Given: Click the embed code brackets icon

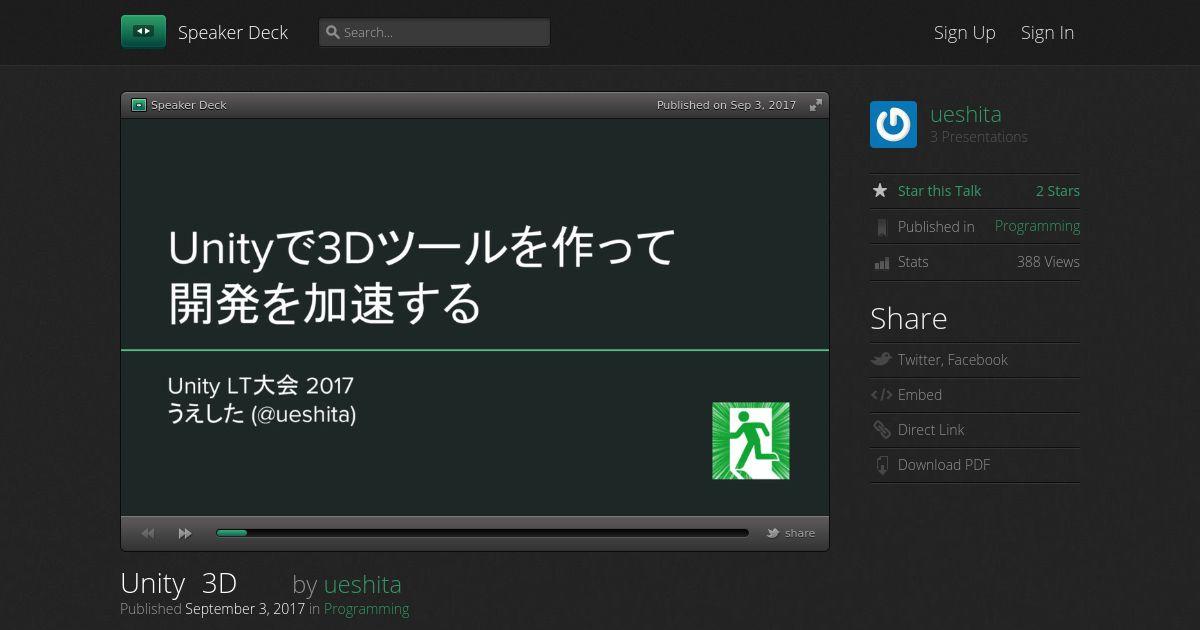Looking at the screenshot, I should [x=881, y=395].
